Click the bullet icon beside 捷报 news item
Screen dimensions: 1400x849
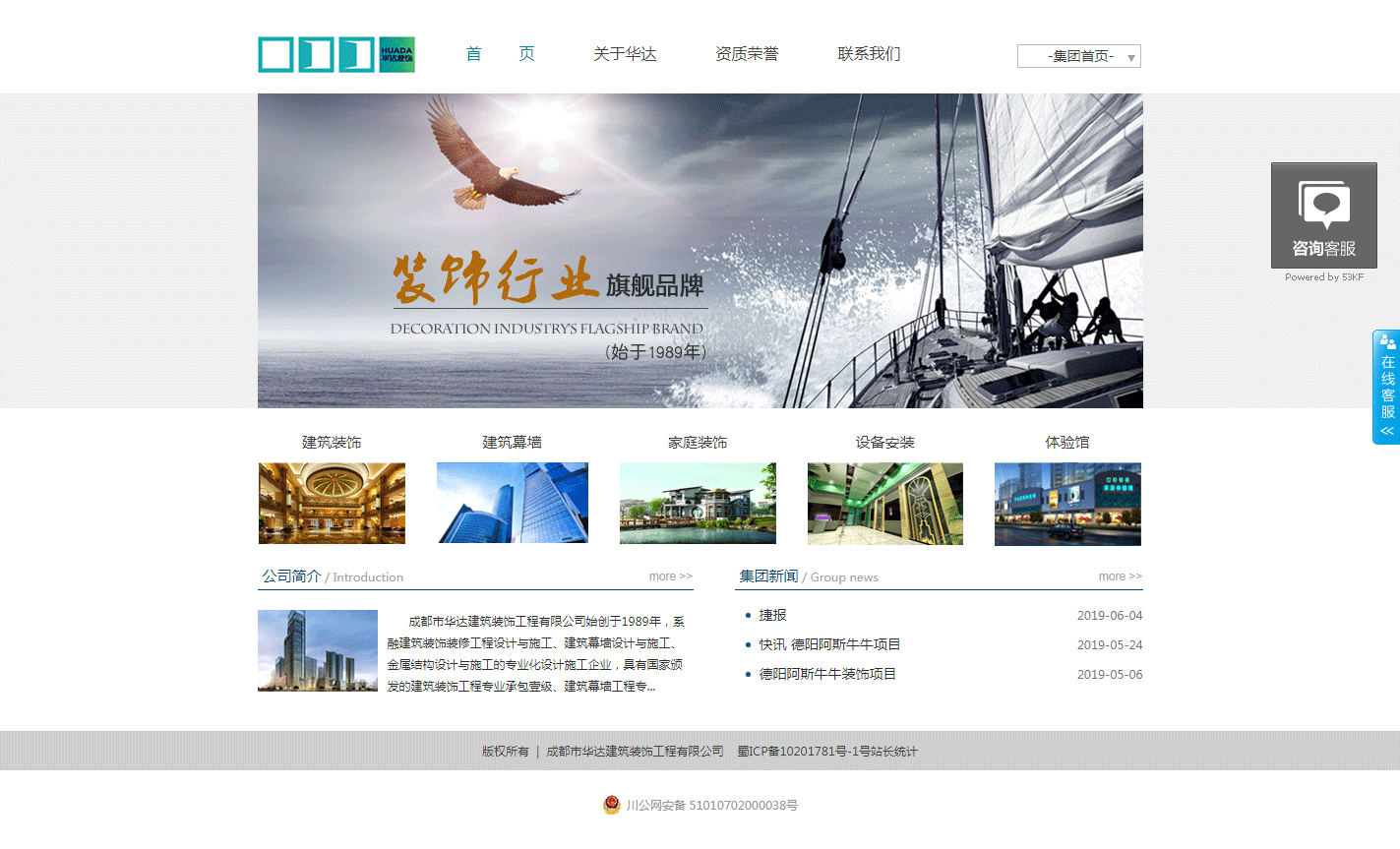tap(749, 615)
